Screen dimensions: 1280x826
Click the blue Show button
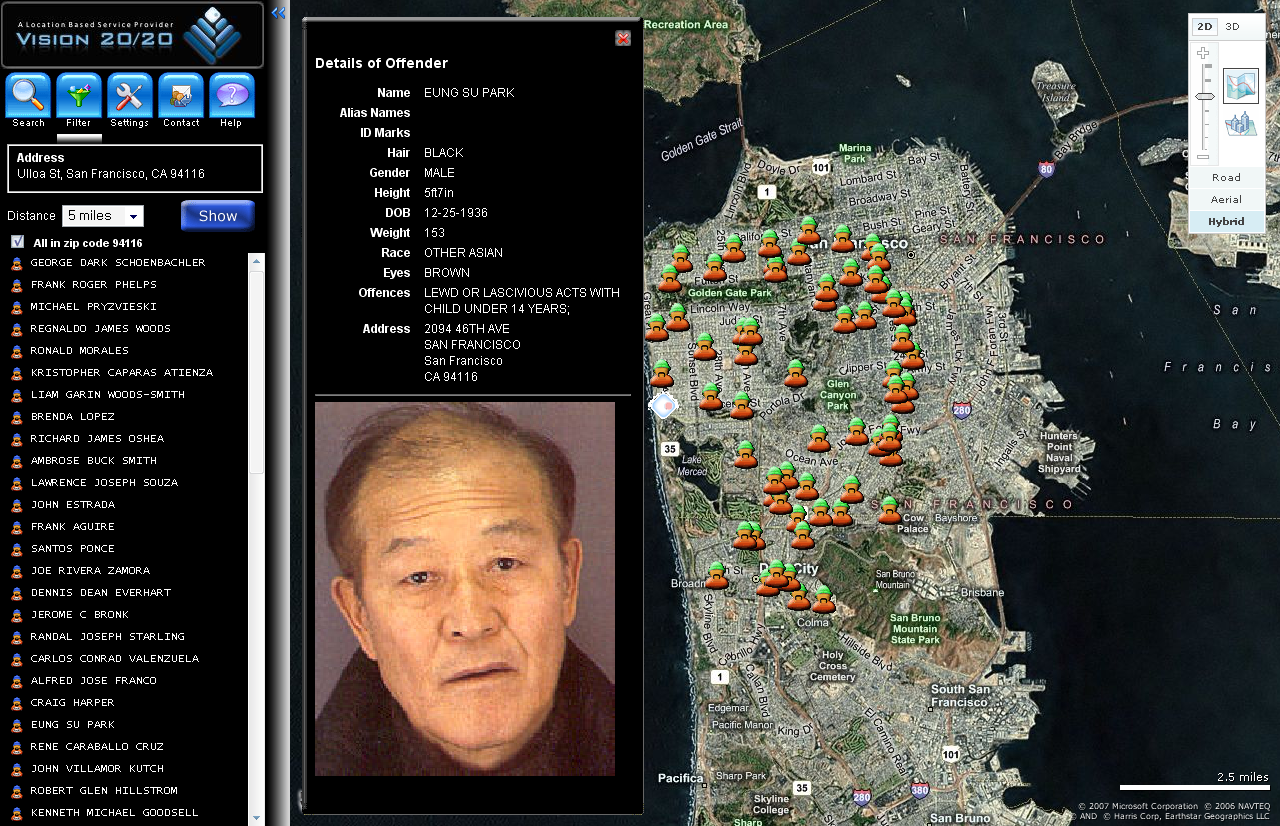tap(218, 216)
